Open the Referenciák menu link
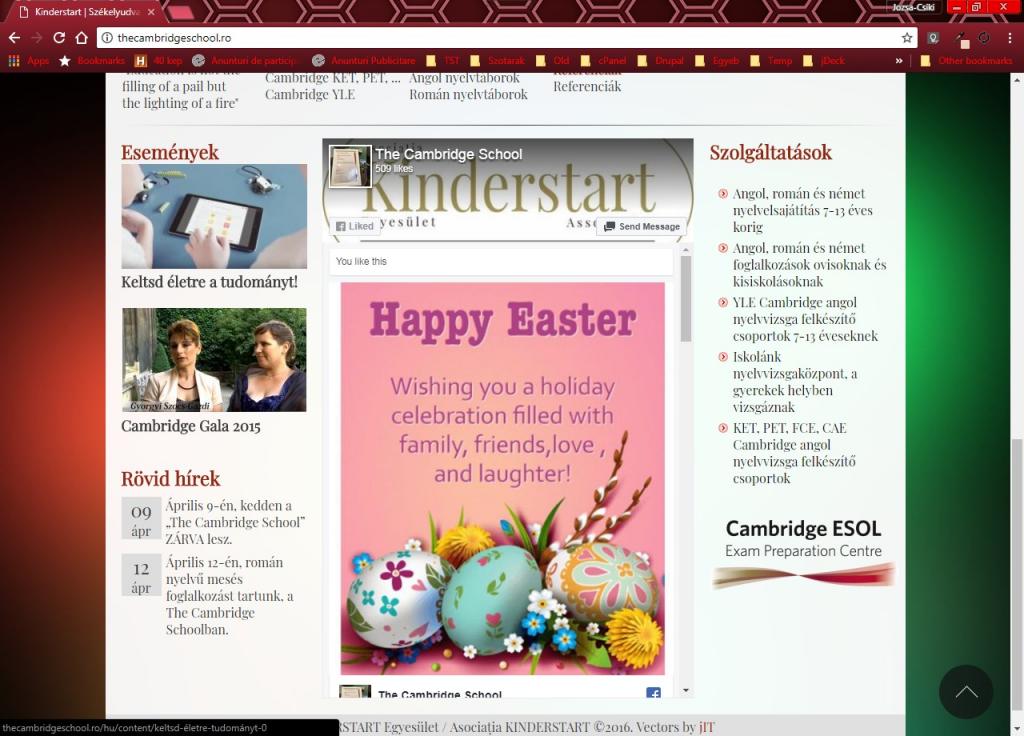This screenshot has height=736, width=1024. coord(587,86)
